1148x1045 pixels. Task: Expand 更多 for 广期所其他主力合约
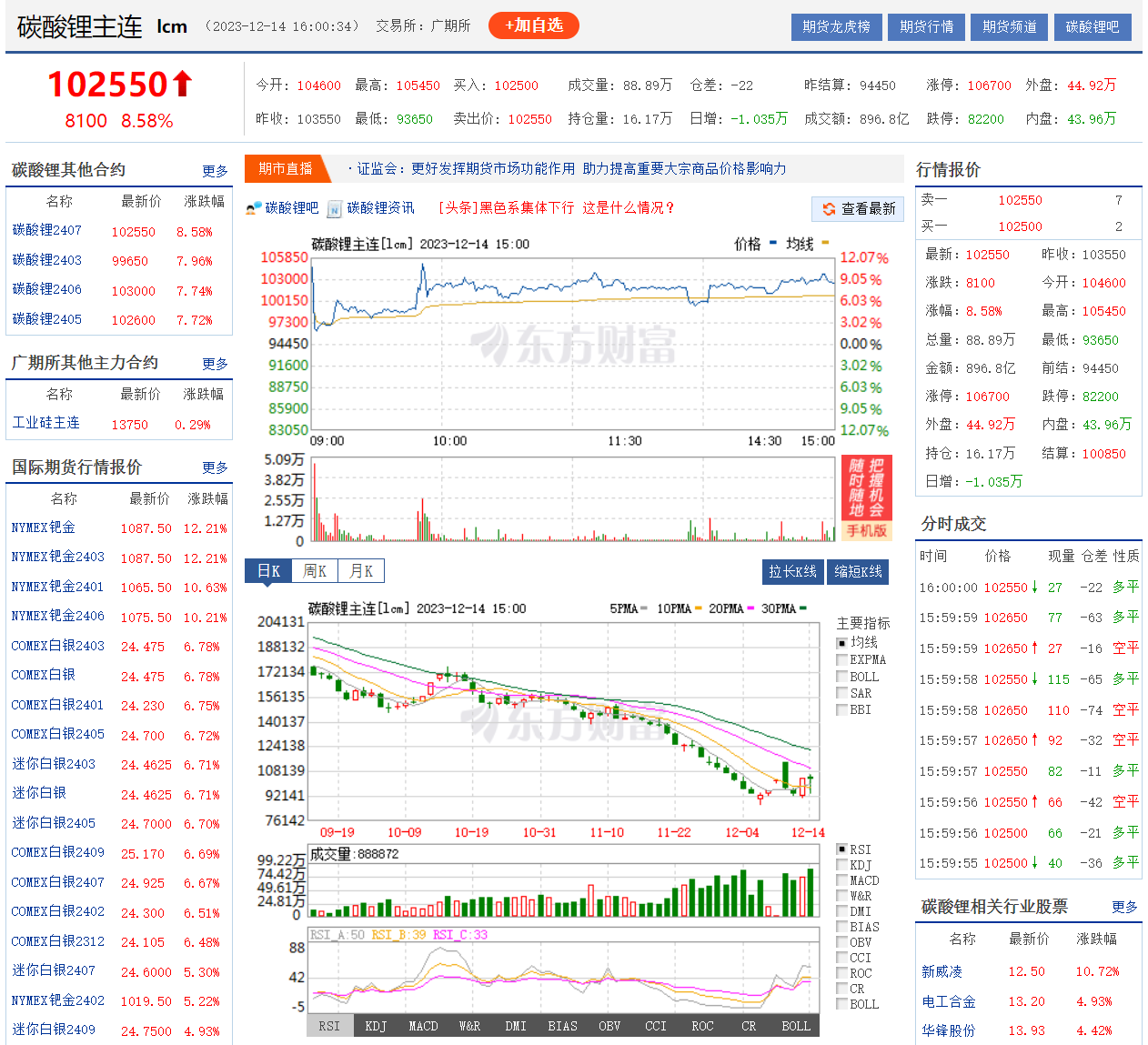[x=215, y=364]
